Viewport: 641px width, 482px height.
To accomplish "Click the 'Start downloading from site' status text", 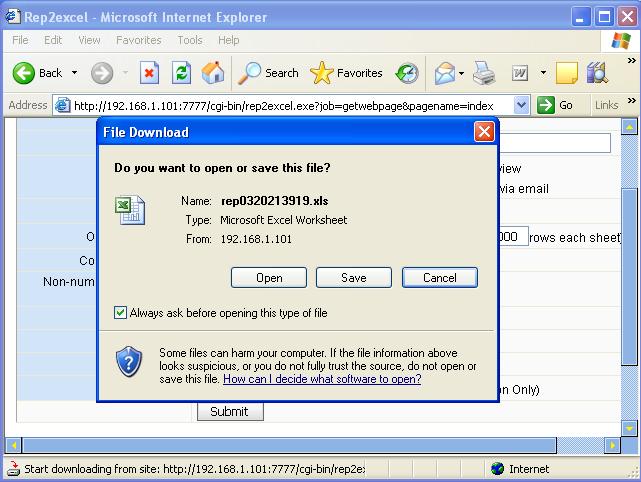I will pyautogui.click(x=195, y=469).
